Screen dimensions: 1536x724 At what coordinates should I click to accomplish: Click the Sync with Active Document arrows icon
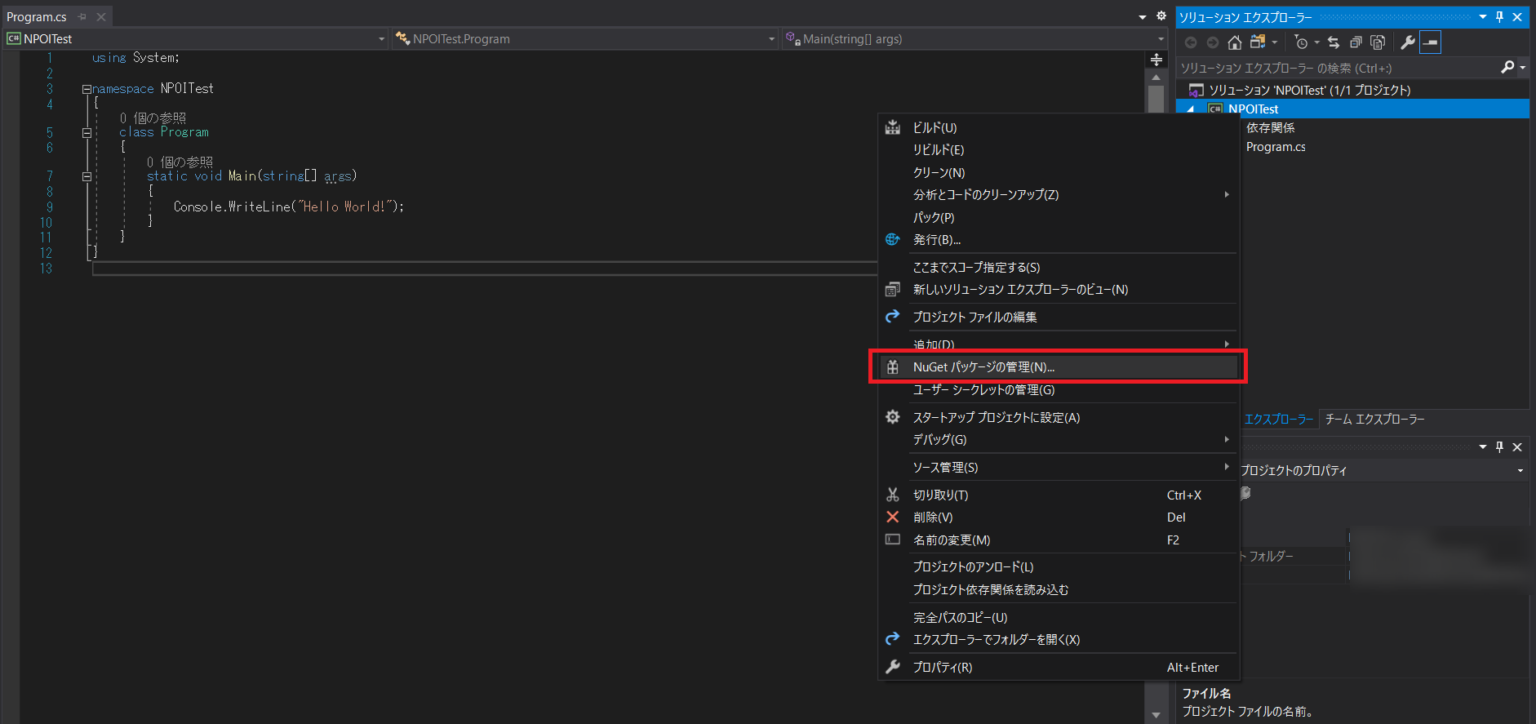coord(1333,42)
